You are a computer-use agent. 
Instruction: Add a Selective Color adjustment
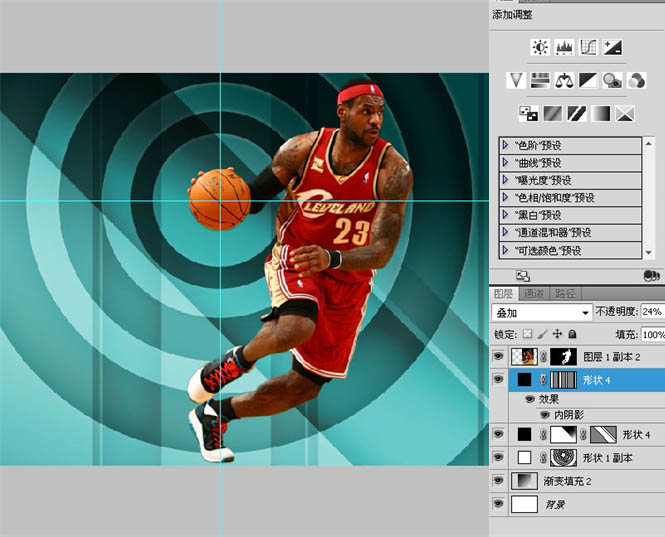click(x=625, y=114)
